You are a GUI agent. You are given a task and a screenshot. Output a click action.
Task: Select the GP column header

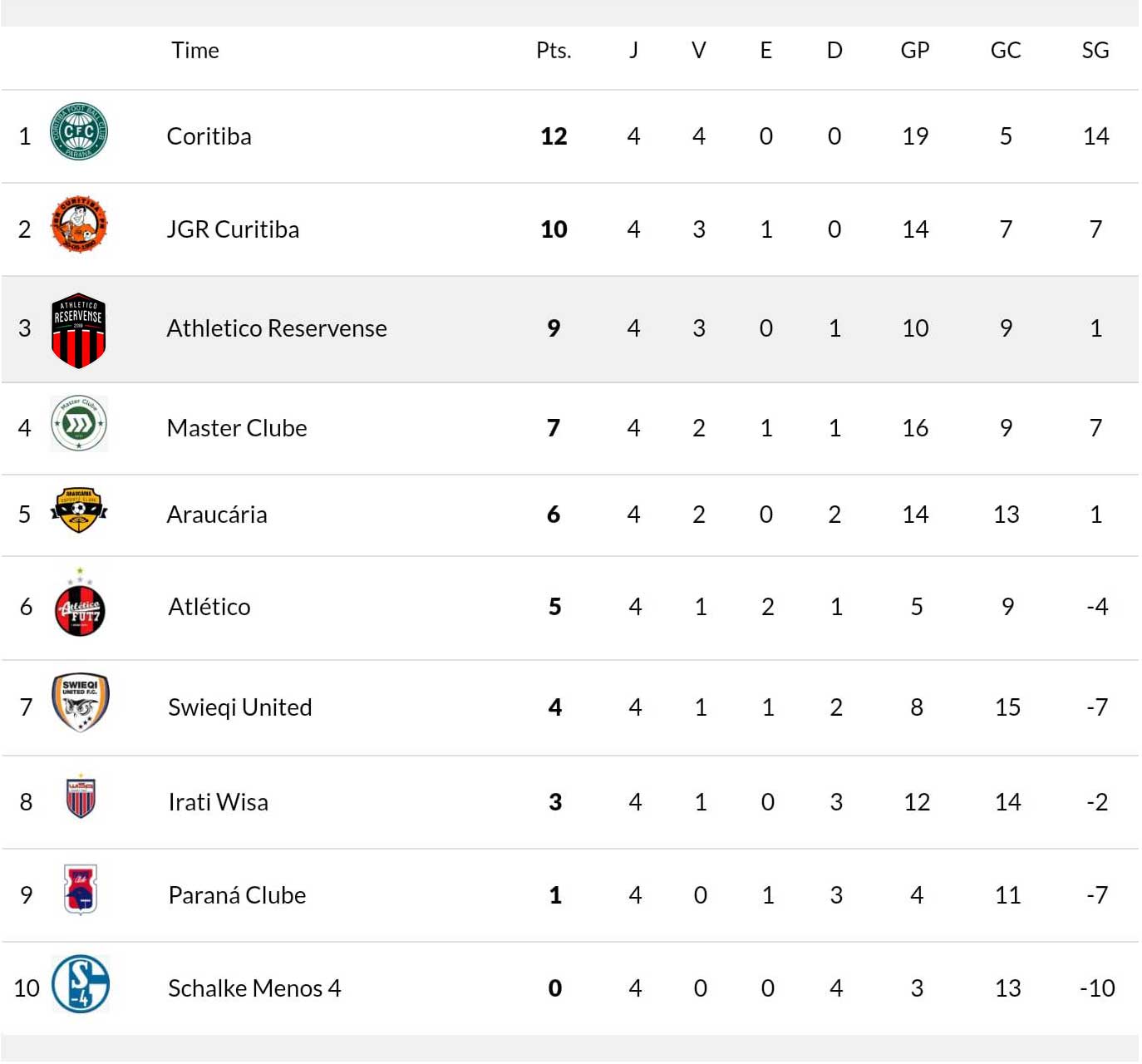tap(915, 51)
